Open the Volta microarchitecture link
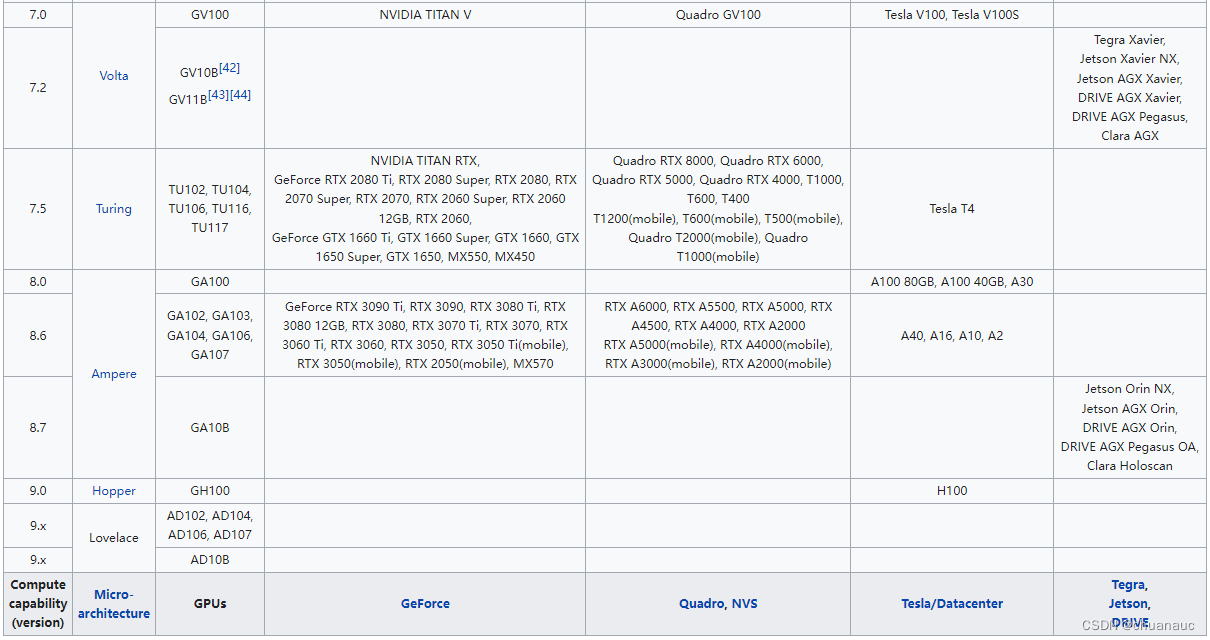The width and height of the screenshot is (1210, 640). 114,76
